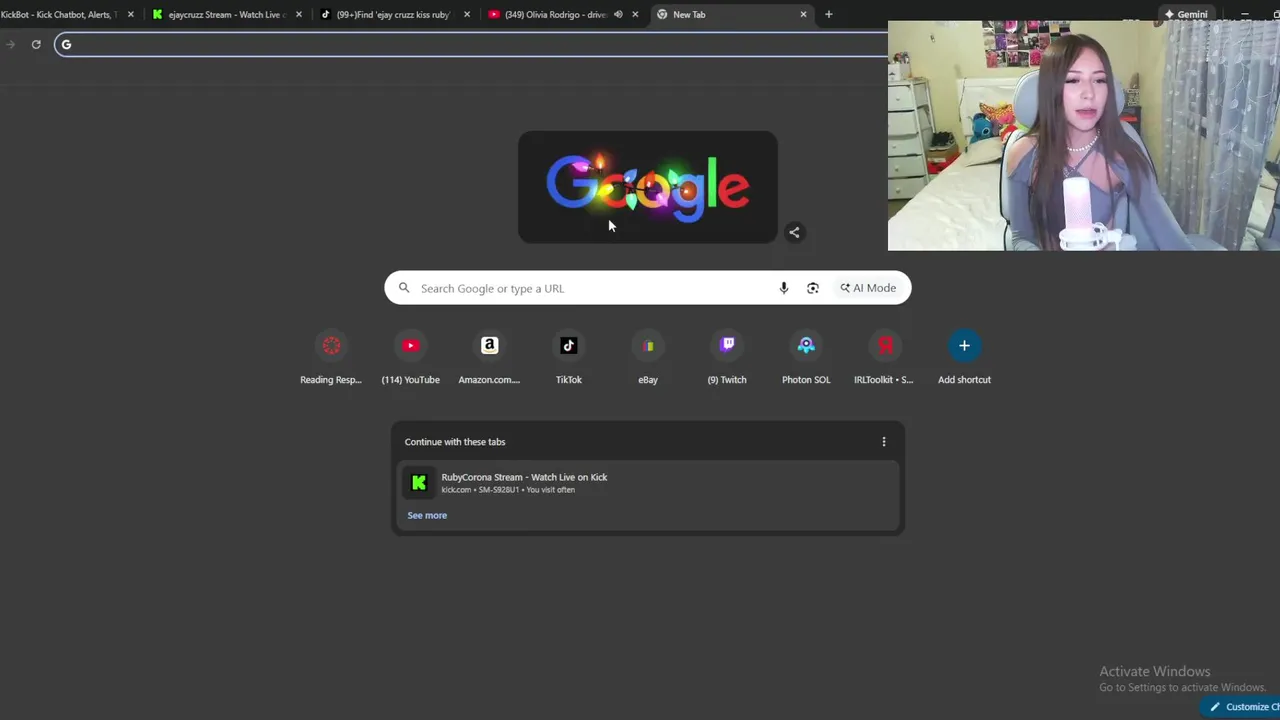
Task: Click the Customize Chrome button
Action: tap(1241, 706)
